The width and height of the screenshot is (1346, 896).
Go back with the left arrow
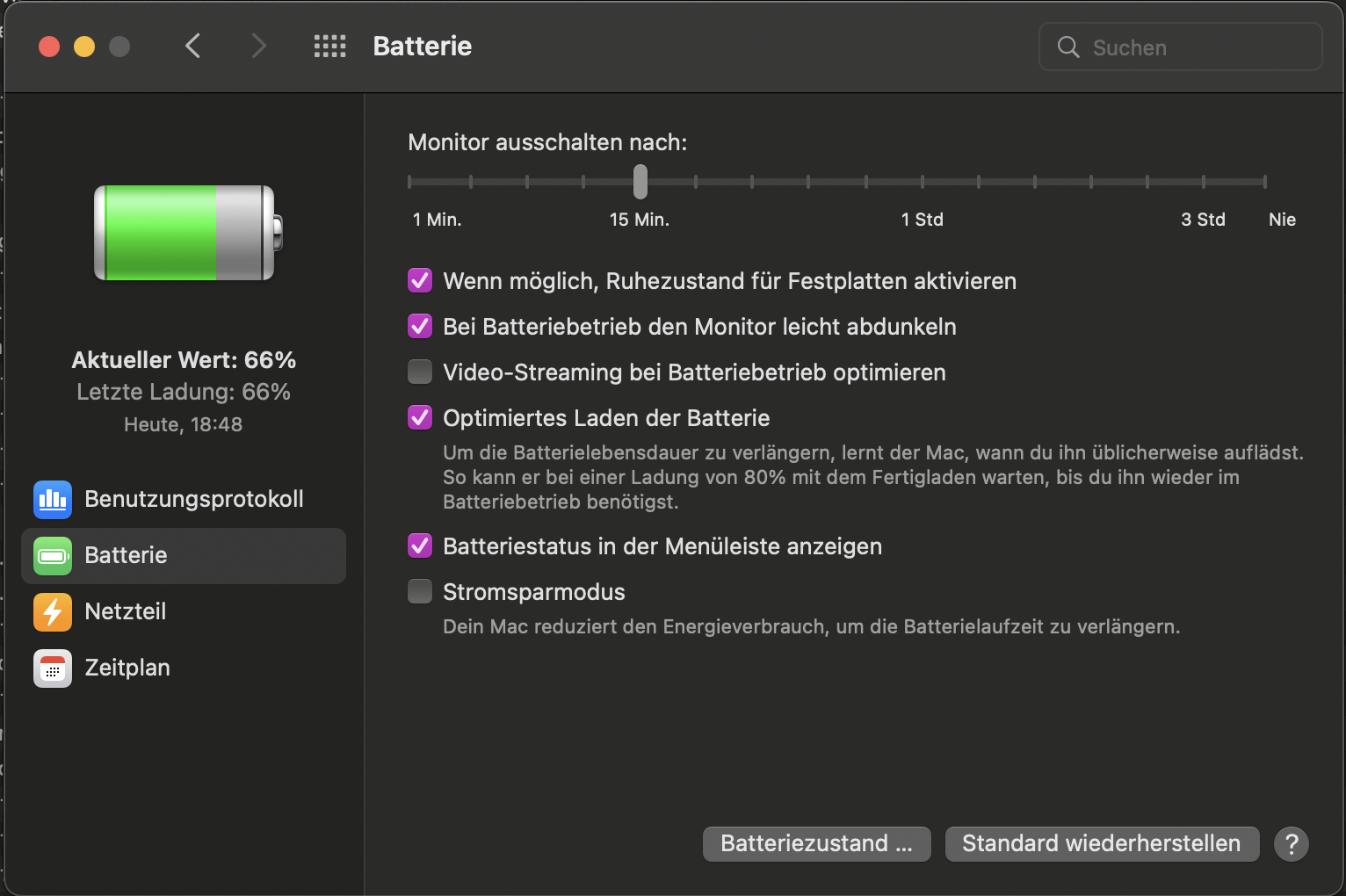click(194, 47)
